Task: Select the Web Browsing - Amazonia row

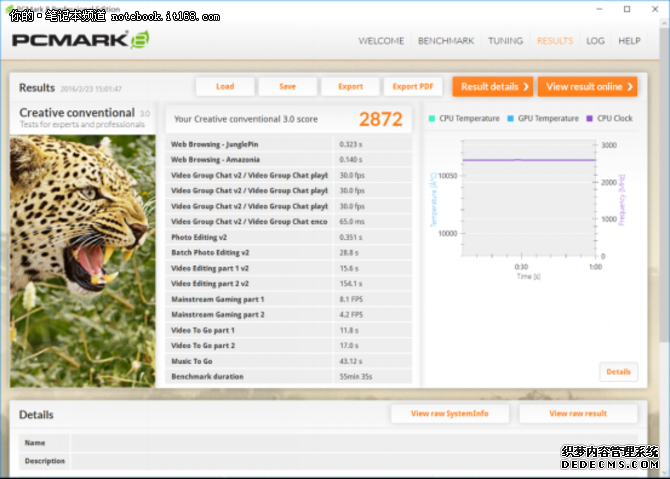Action: [x=289, y=160]
